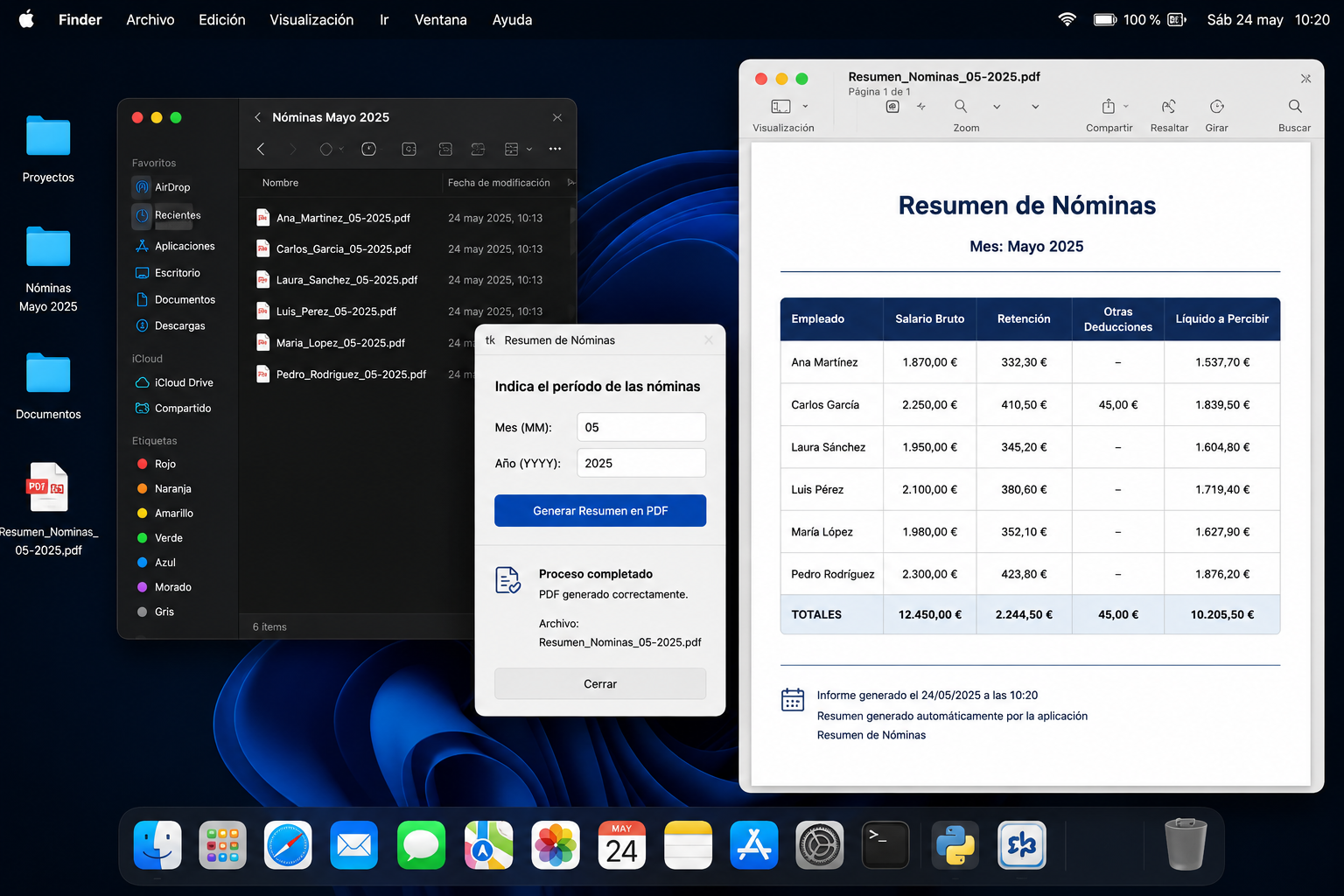Click the back chevron beside Nóminas Mayo 2025 title
1344x896 pixels.
pos(257,117)
